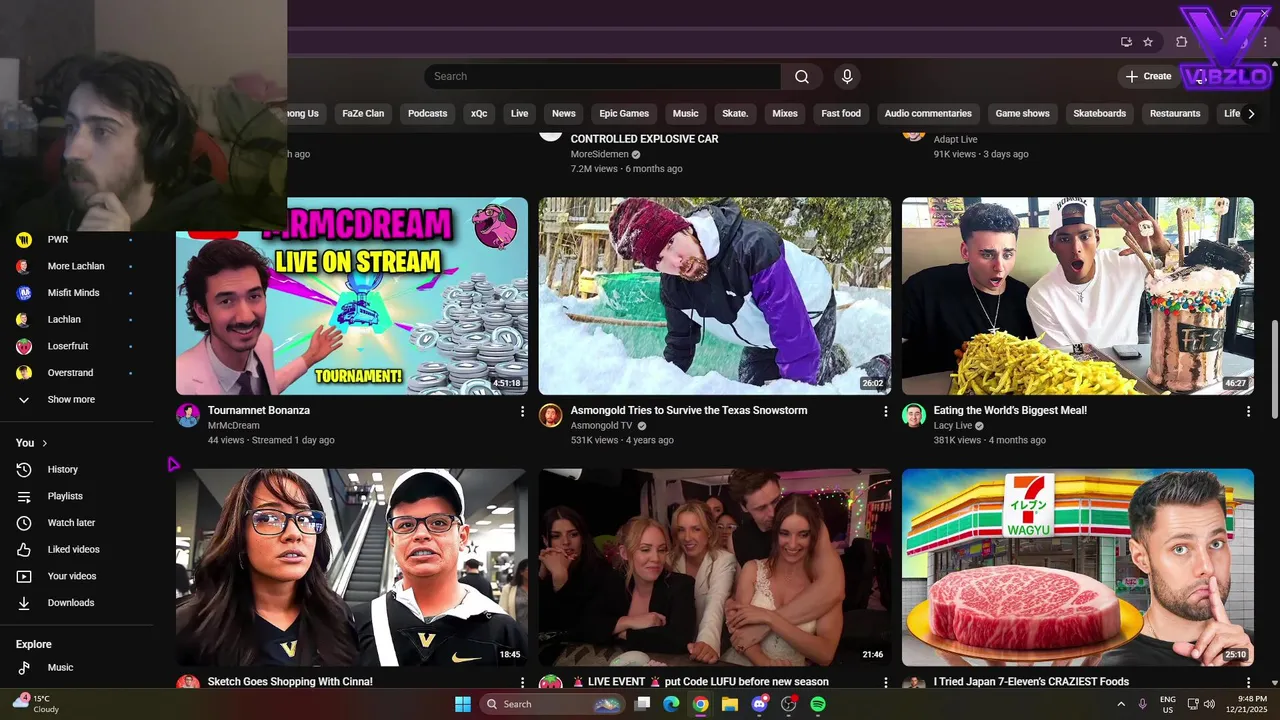Select the Game shows chip

pyautogui.click(x=1022, y=113)
